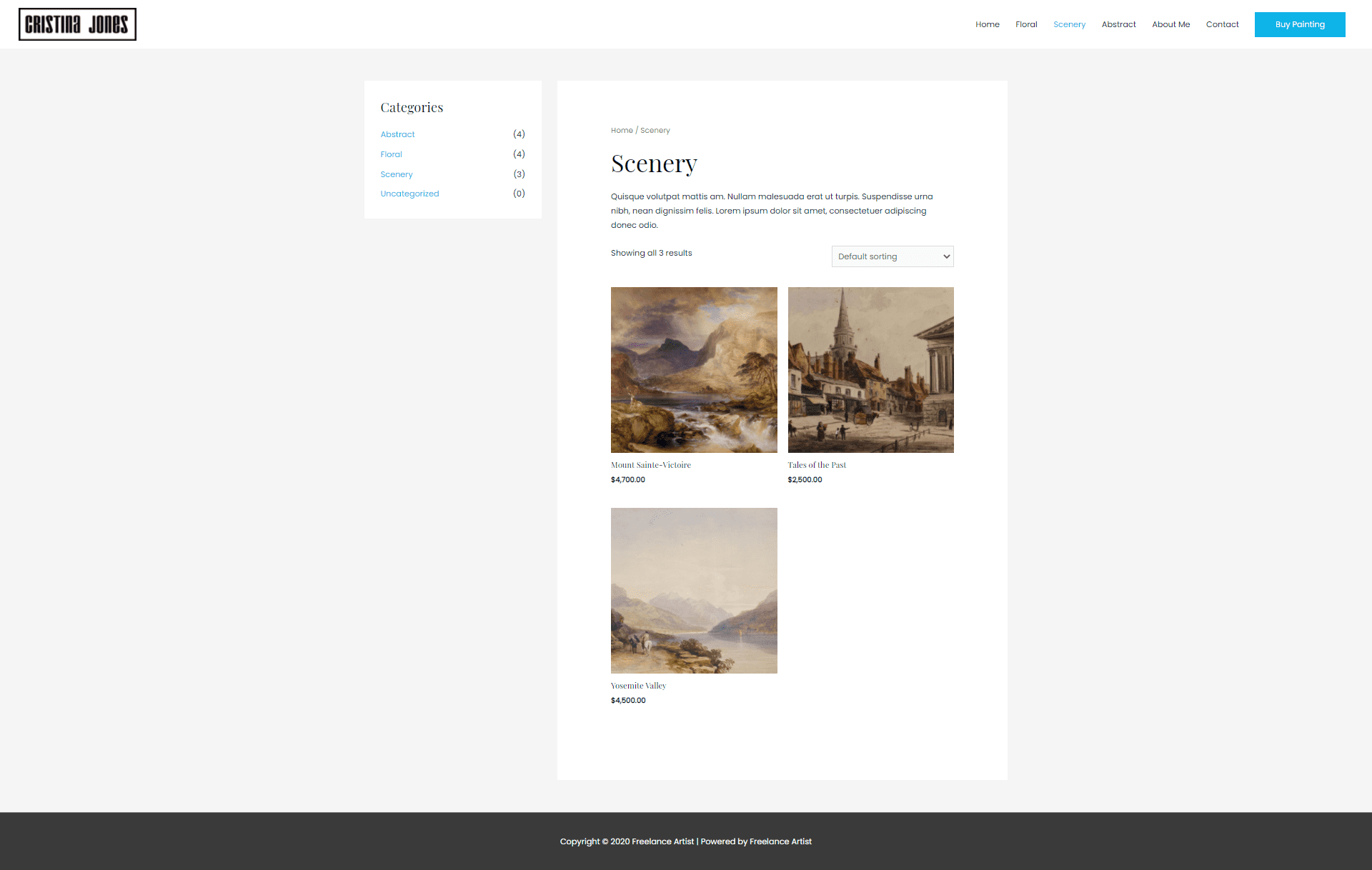Screen dimensions: 1372x870
Task: Select the Scenery category in sidebar
Action: click(x=396, y=174)
